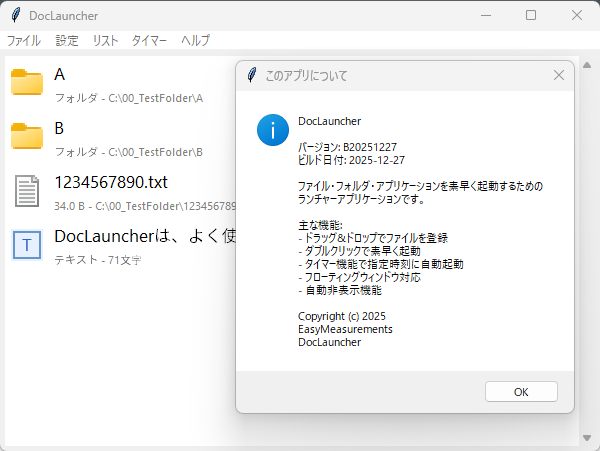The width and height of the screenshot is (600, 451).
Task: Open the タイマー menu
Action: [149, 41]
